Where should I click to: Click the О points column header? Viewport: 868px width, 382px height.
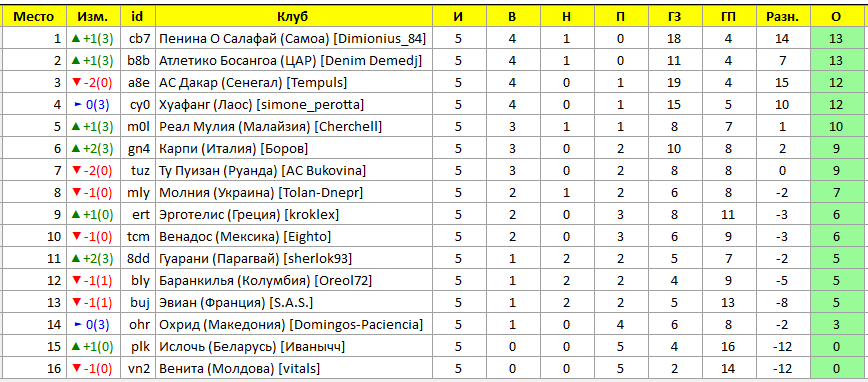pos(836,17)
